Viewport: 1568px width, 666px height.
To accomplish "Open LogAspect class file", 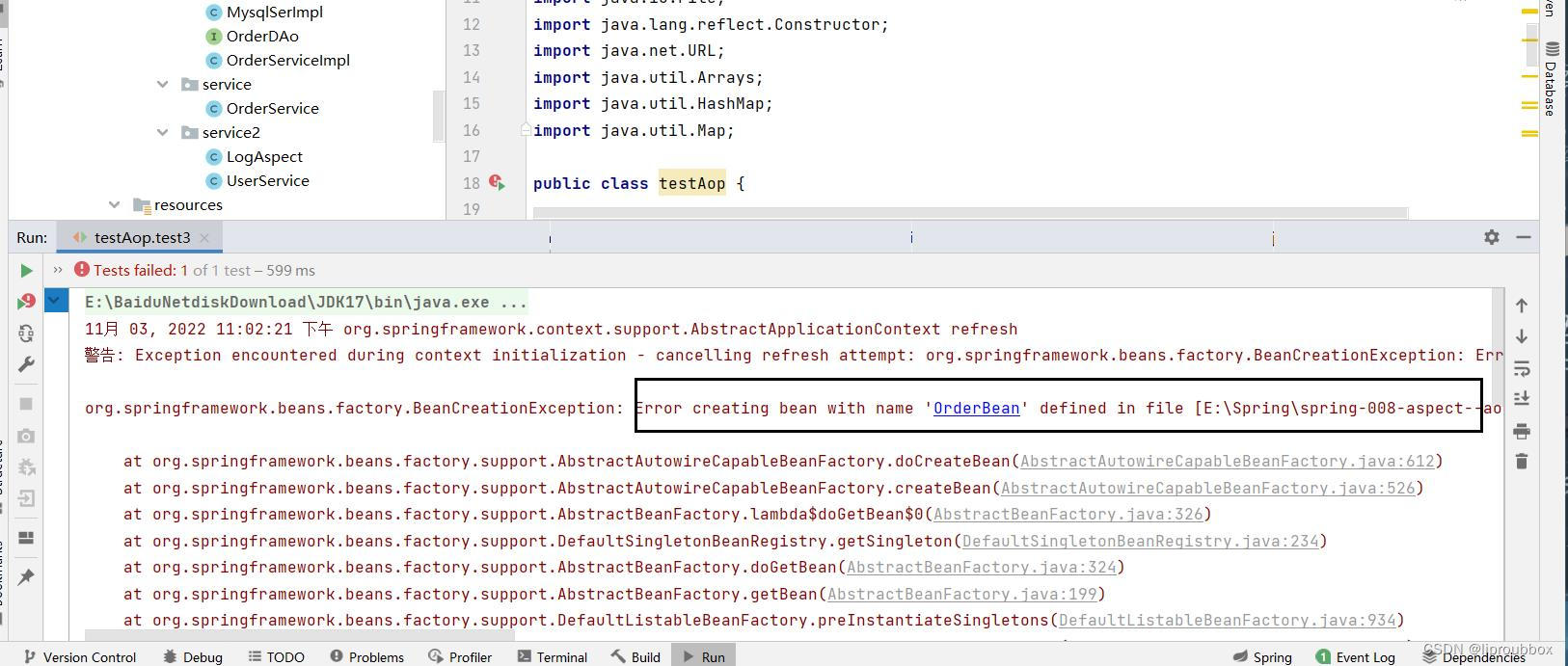I will coord(264,156).
